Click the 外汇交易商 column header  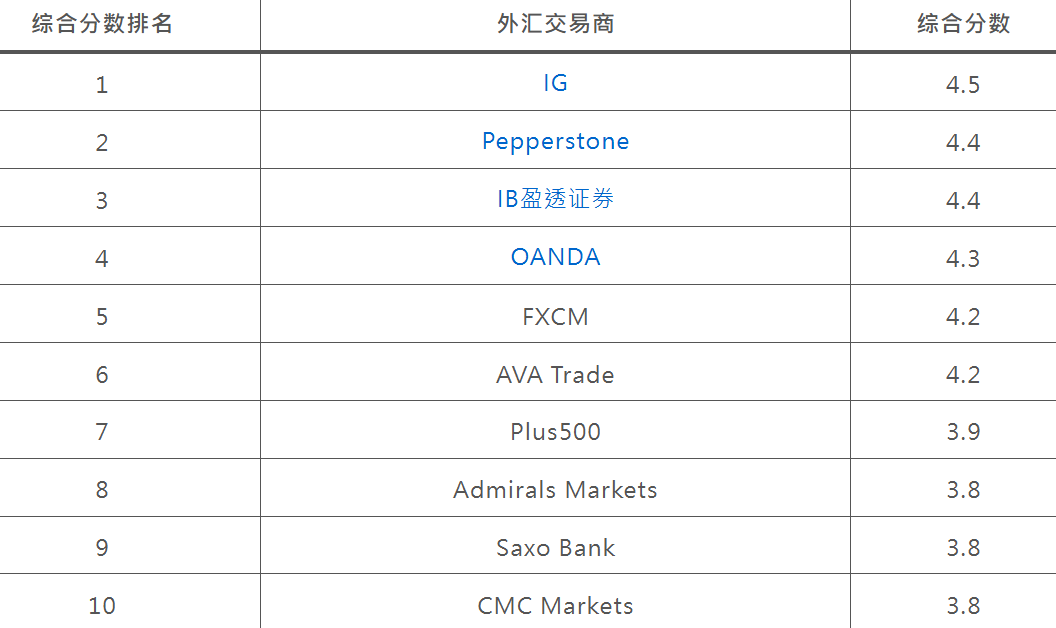556,24
